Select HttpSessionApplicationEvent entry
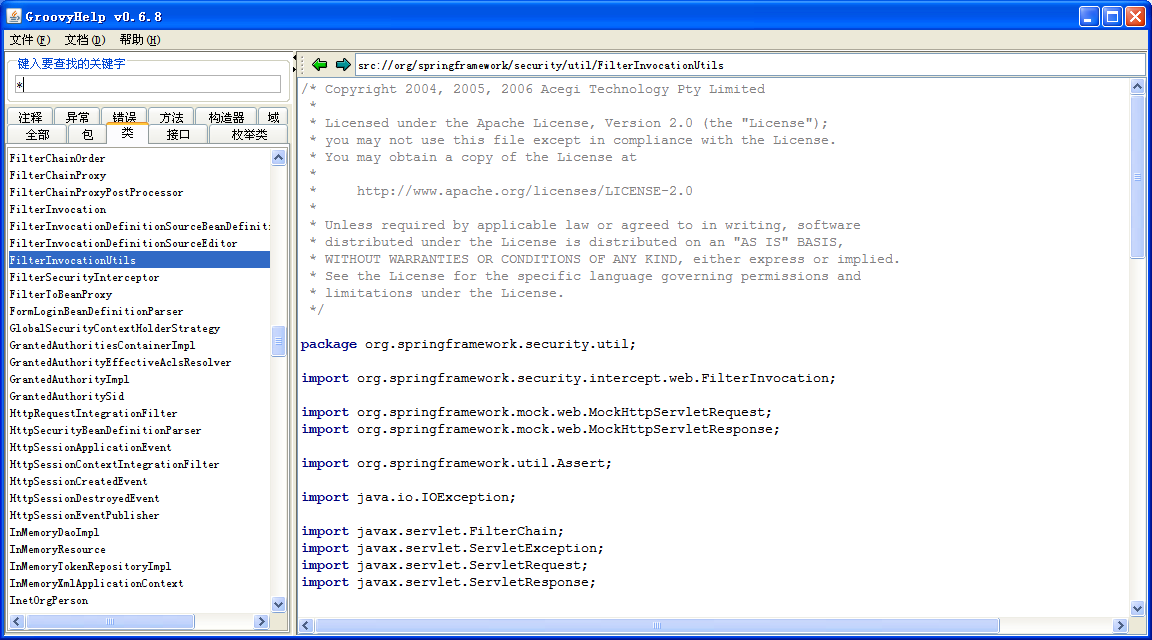This screenshot has width=1152, height=640. tap(139, 447)
